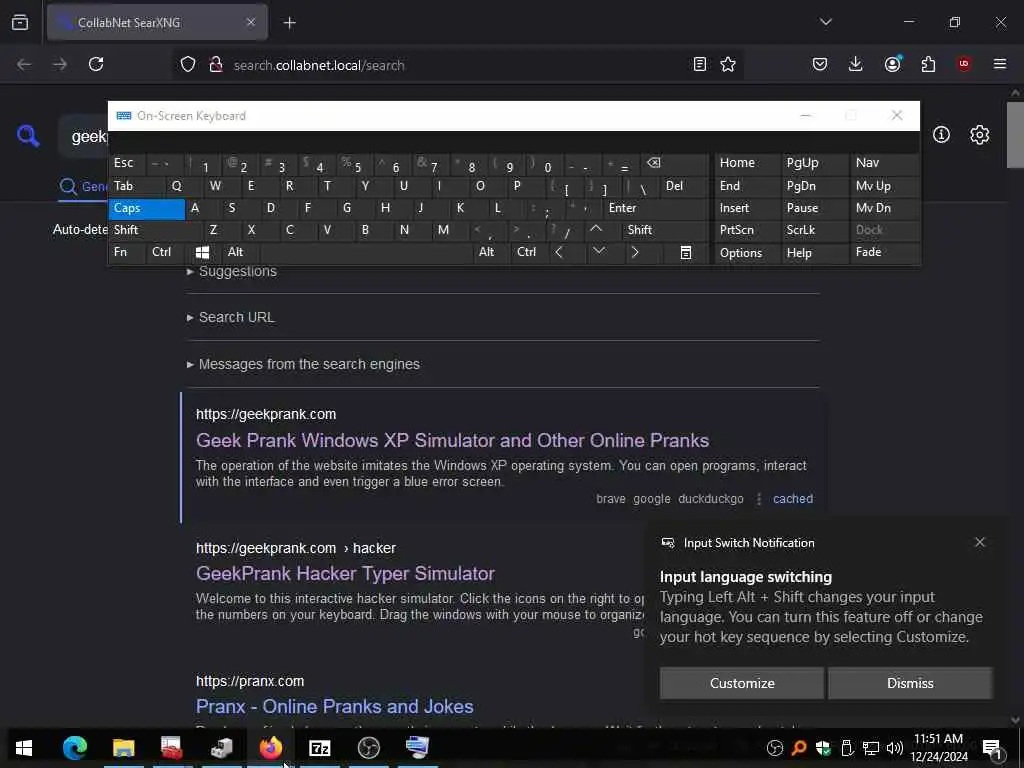Click the Esc key on the keyboard
1024x768 pixels.
click(127, 163)
